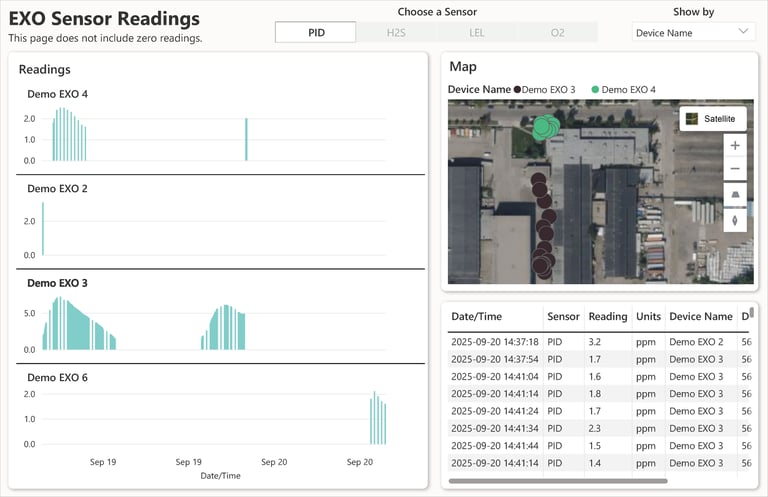Click the green Demo EXO 4 map marker cluster
768x497 pixels.
coord(545,127)
